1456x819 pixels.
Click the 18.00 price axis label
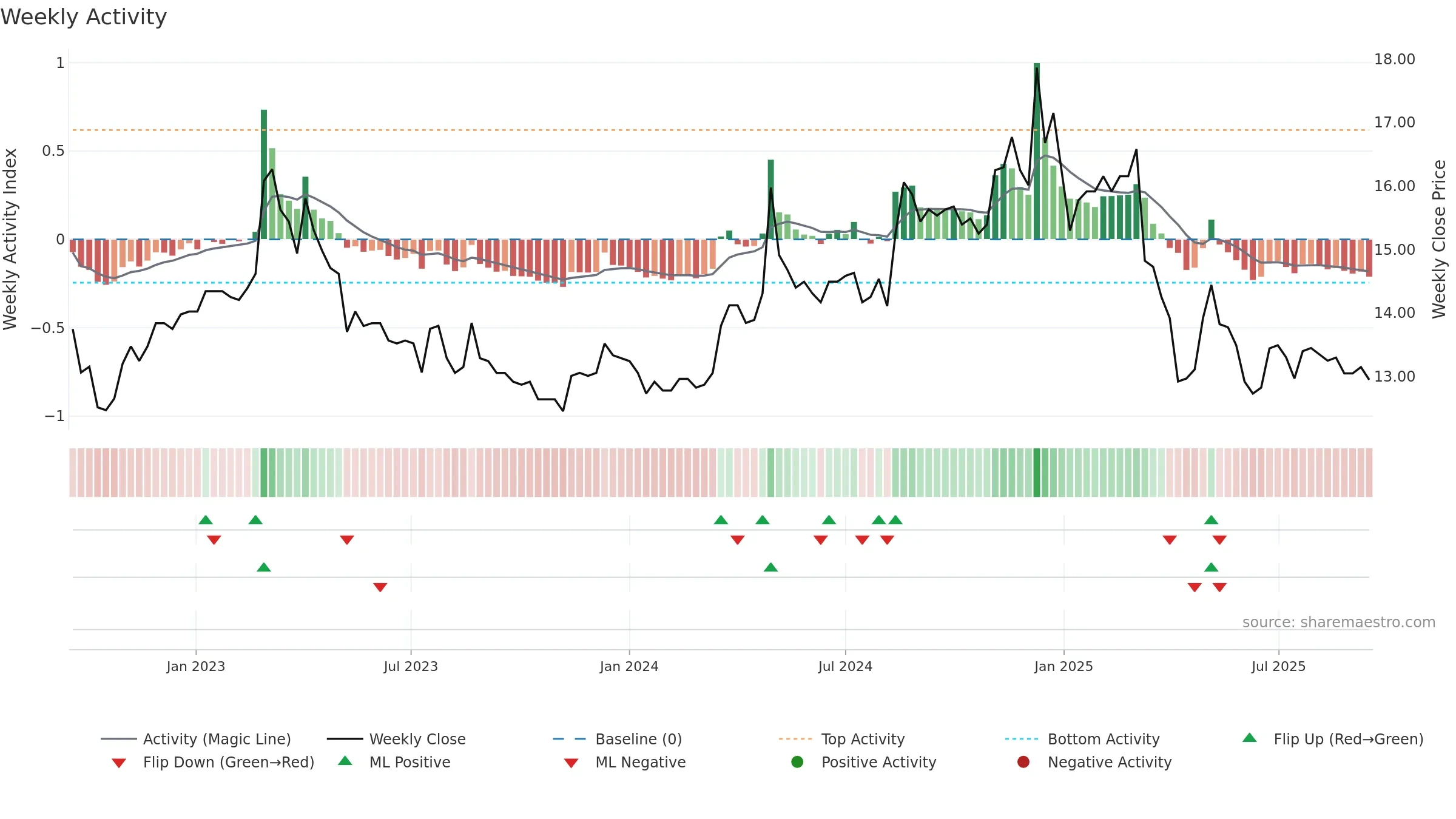coord(1395,59)
